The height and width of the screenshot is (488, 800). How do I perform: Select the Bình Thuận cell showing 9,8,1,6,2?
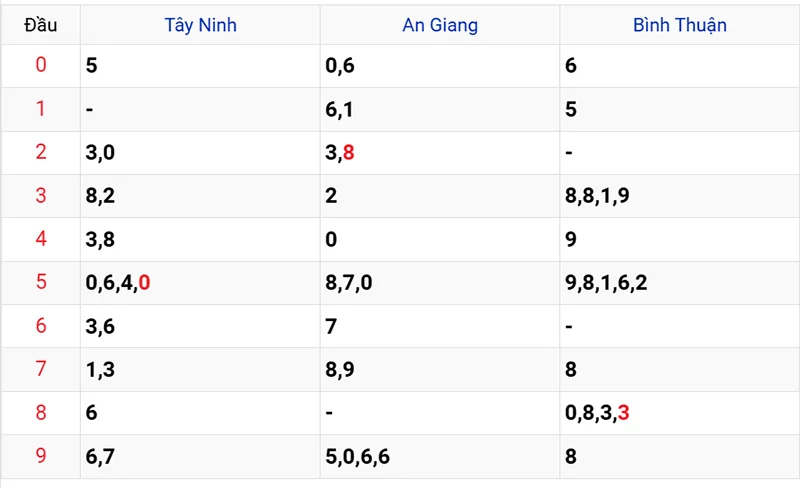[606, 283]
